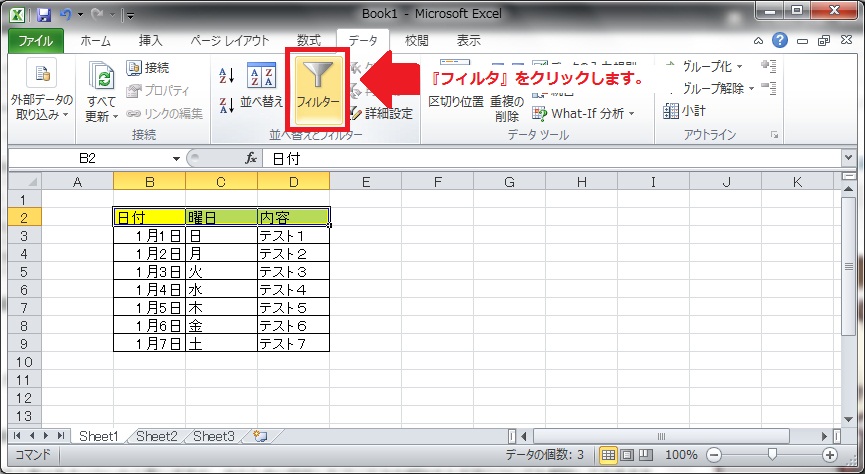Switch to Page Layout view
Screen dimensions: 865x474
[627, 455]
